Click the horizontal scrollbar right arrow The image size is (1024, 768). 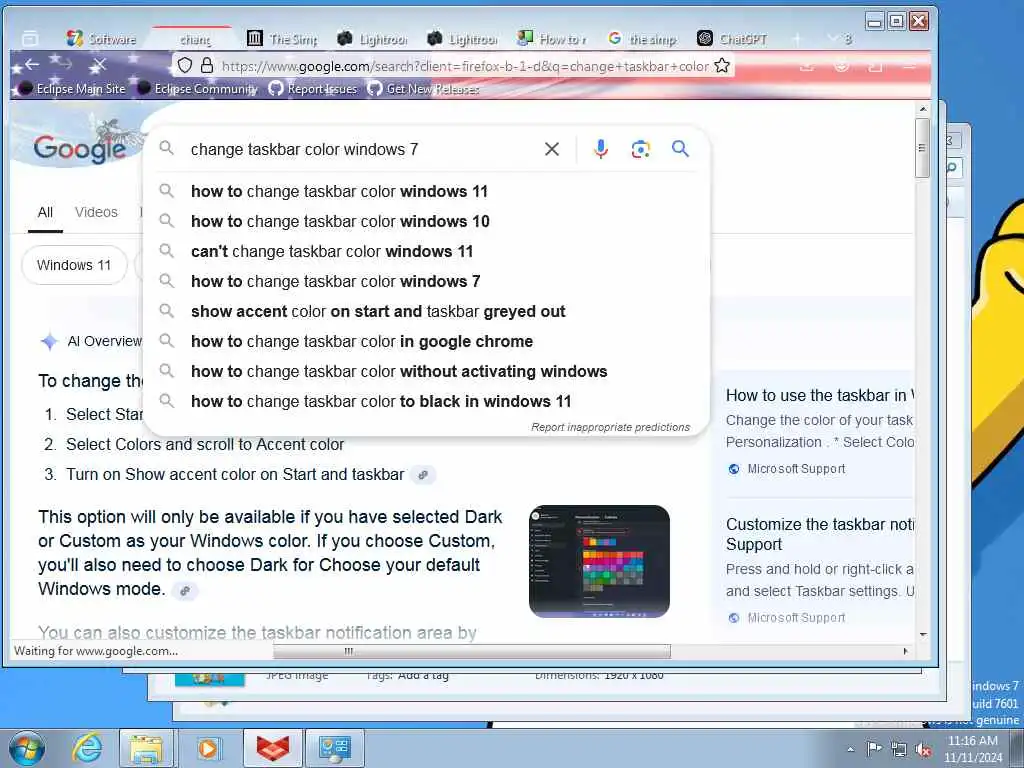pyautogui.click(x=905, y=651)
